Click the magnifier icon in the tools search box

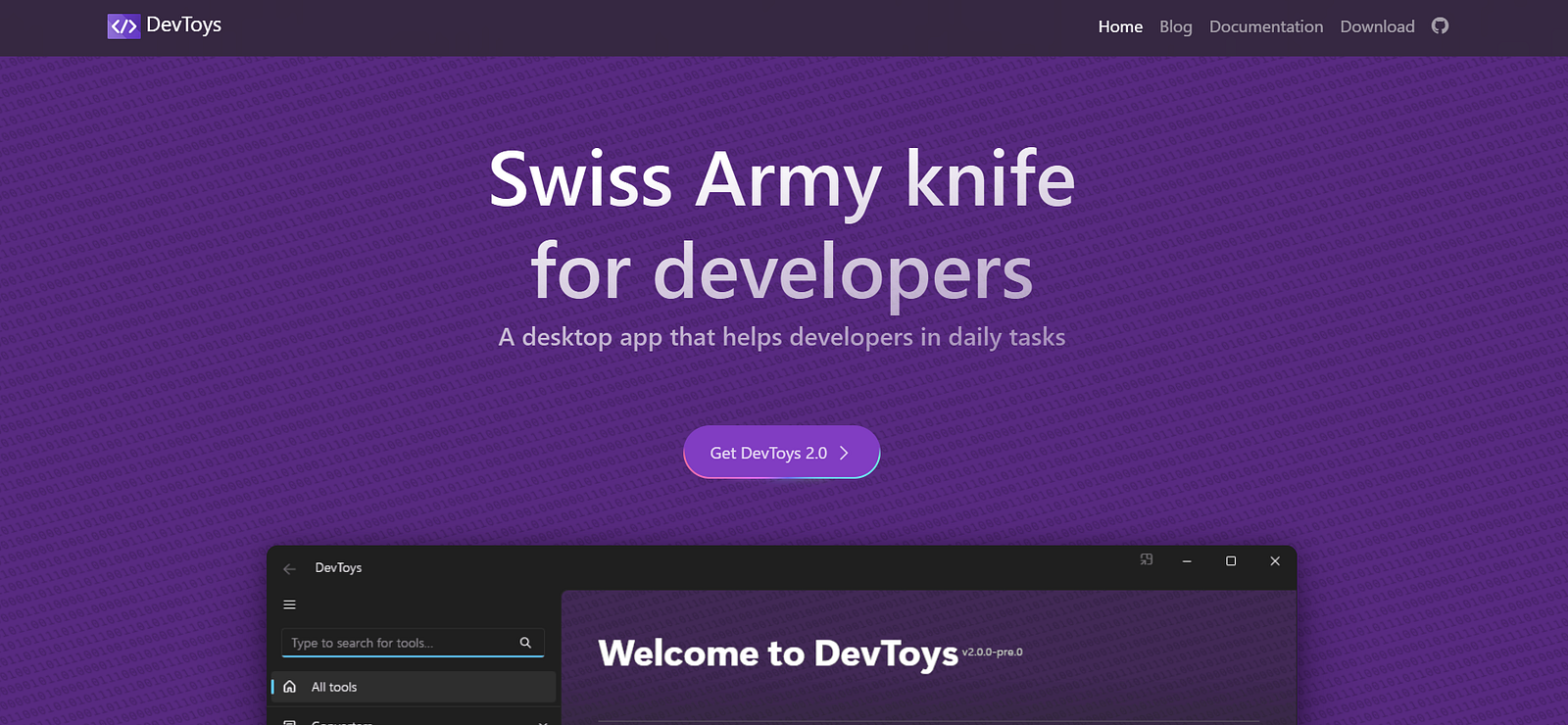click(525, 643)
